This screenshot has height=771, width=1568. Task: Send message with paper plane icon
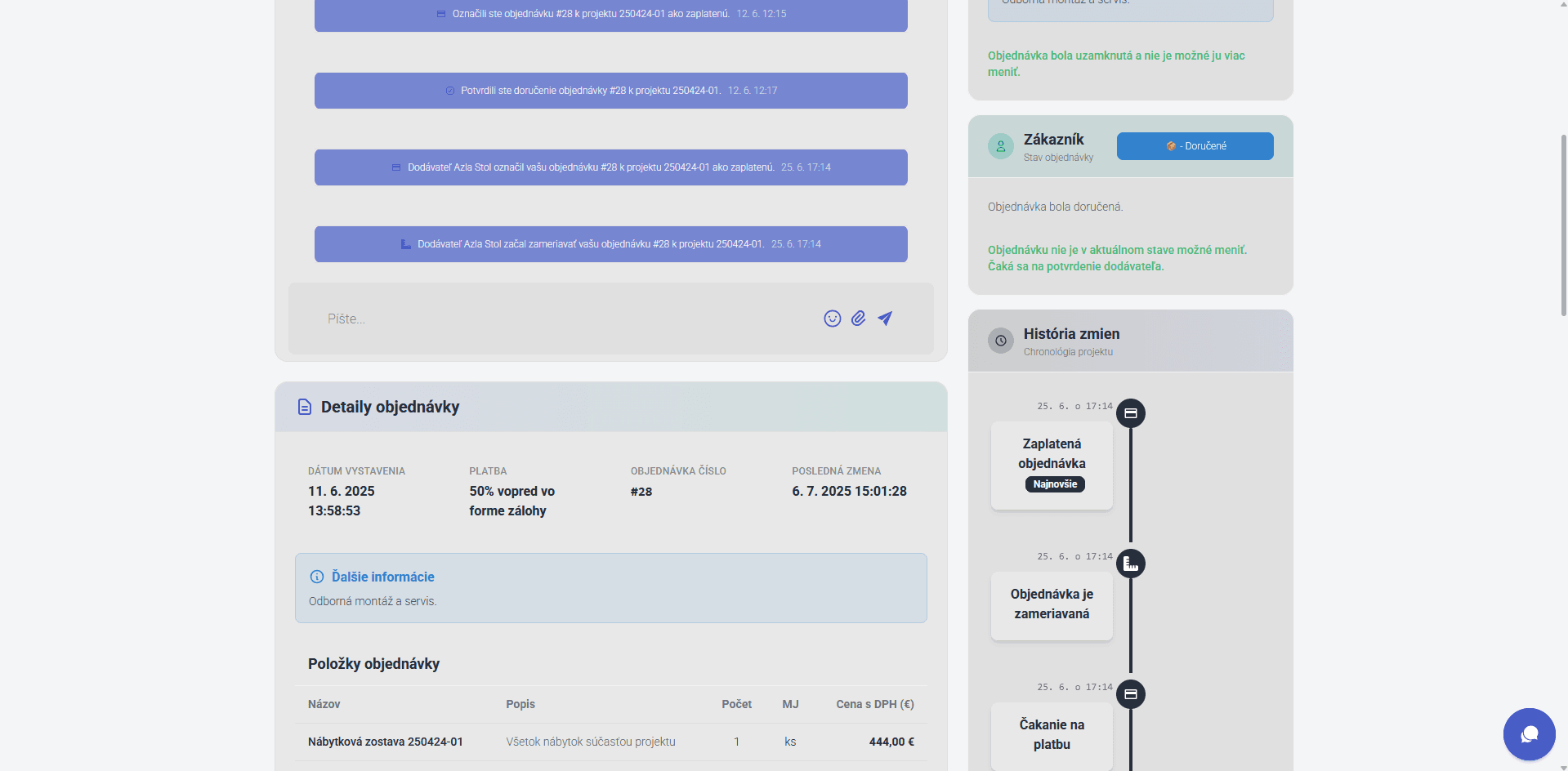(x=885, y=319)
